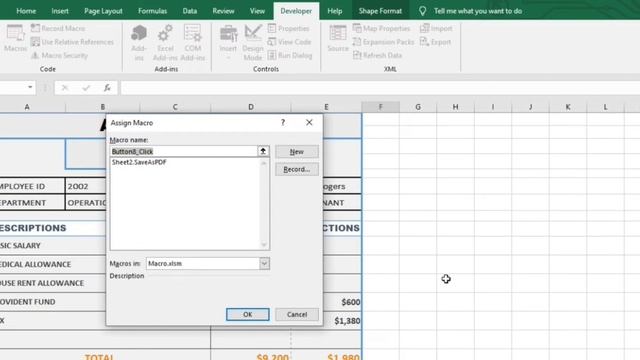
Task: Click the formula enter checkmark icon
Action: point(86,87)
